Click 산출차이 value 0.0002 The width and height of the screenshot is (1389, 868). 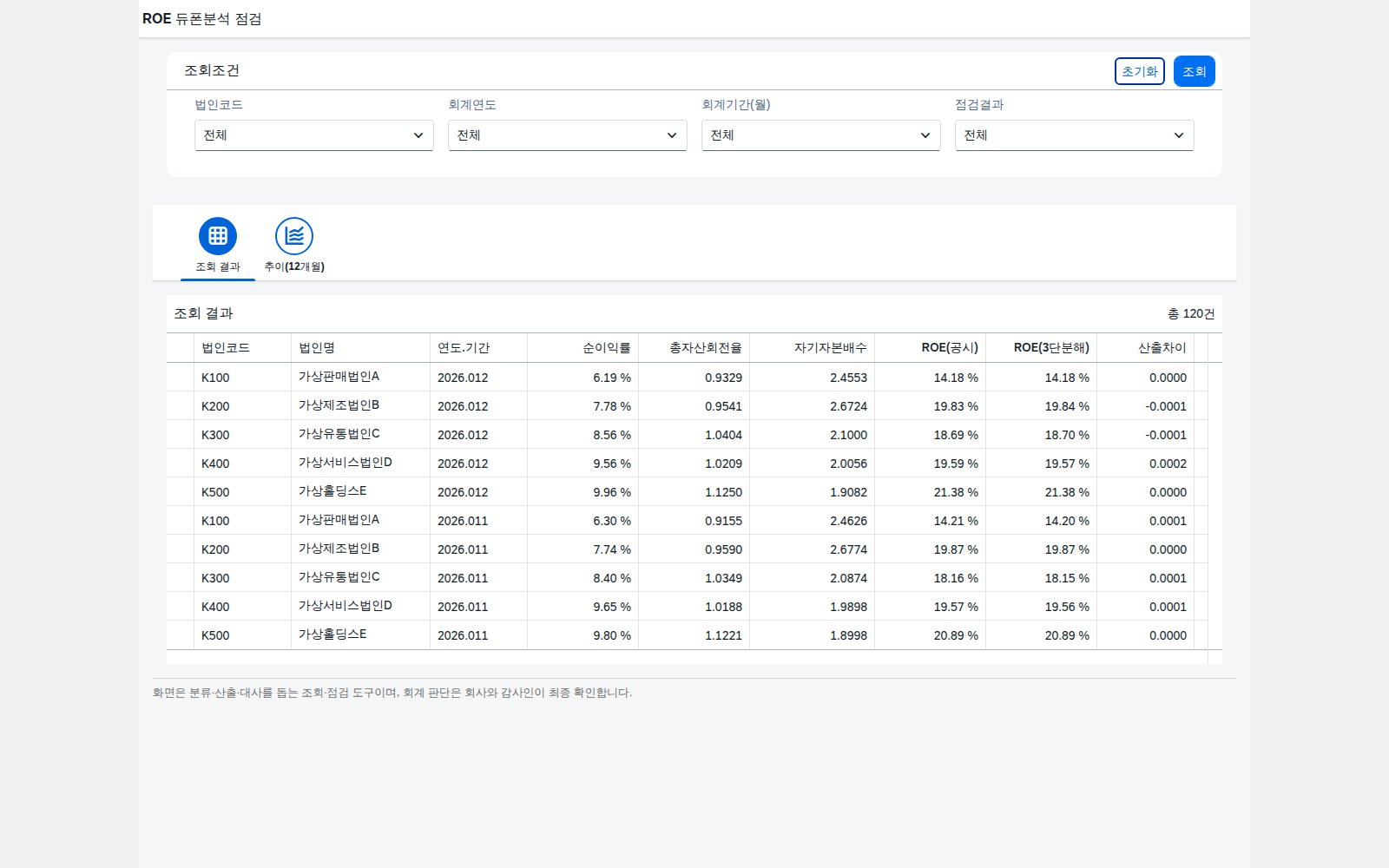coord(1168,464)
